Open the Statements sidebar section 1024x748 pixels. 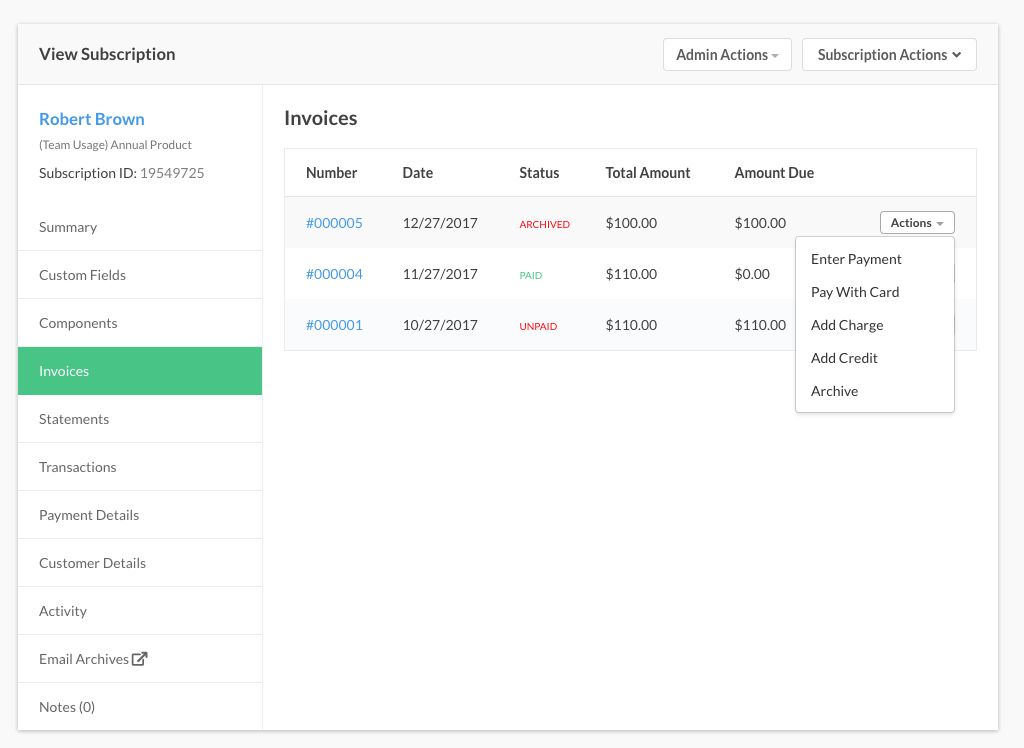click(140, 419)
